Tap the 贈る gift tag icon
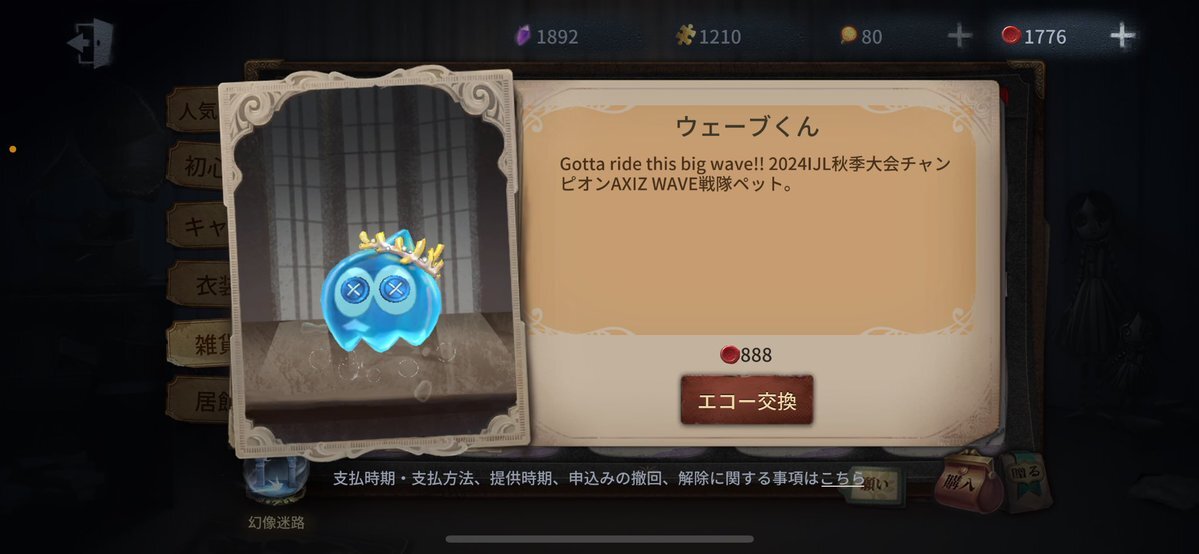This screenshot has height=554, width=1199. tap(1026, 479)
